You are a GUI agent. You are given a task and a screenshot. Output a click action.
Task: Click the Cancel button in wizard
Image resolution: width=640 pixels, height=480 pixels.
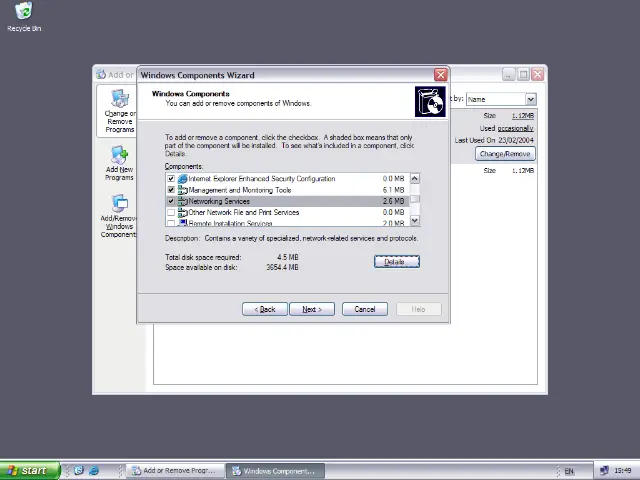click(365, 309)
